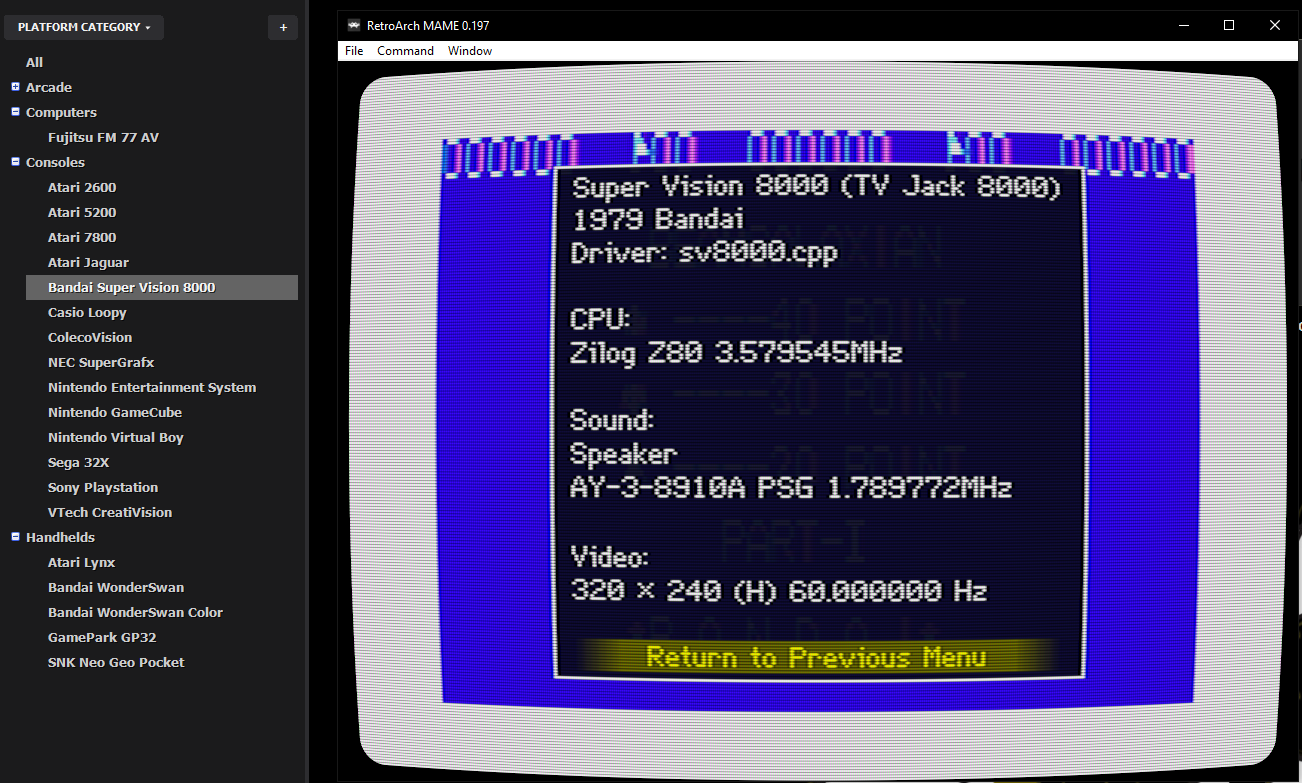
Task: Click the 'Zilog Z80 3.579545MHz' text
Action: tap(737, 353)
